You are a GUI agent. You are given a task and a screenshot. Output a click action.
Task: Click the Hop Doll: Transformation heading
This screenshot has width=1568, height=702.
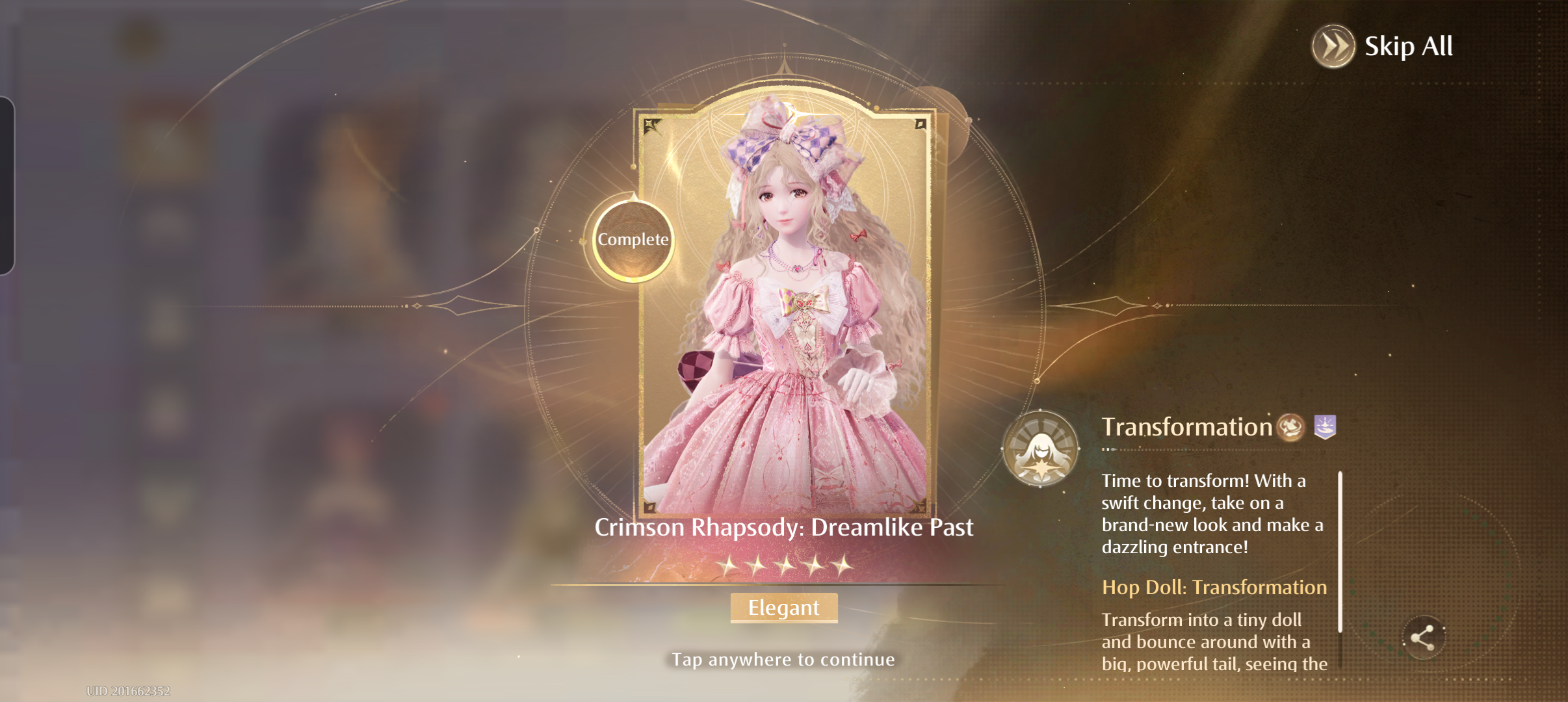coord(1214,588)
